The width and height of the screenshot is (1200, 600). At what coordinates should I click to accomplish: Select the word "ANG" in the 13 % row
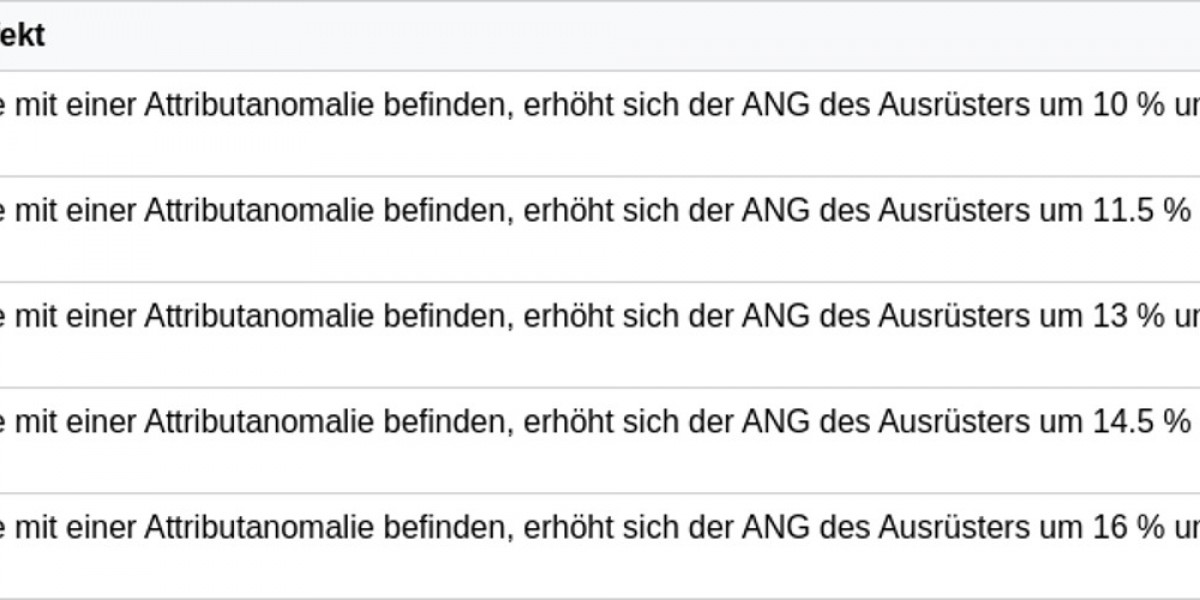click(x=776, y=317)
